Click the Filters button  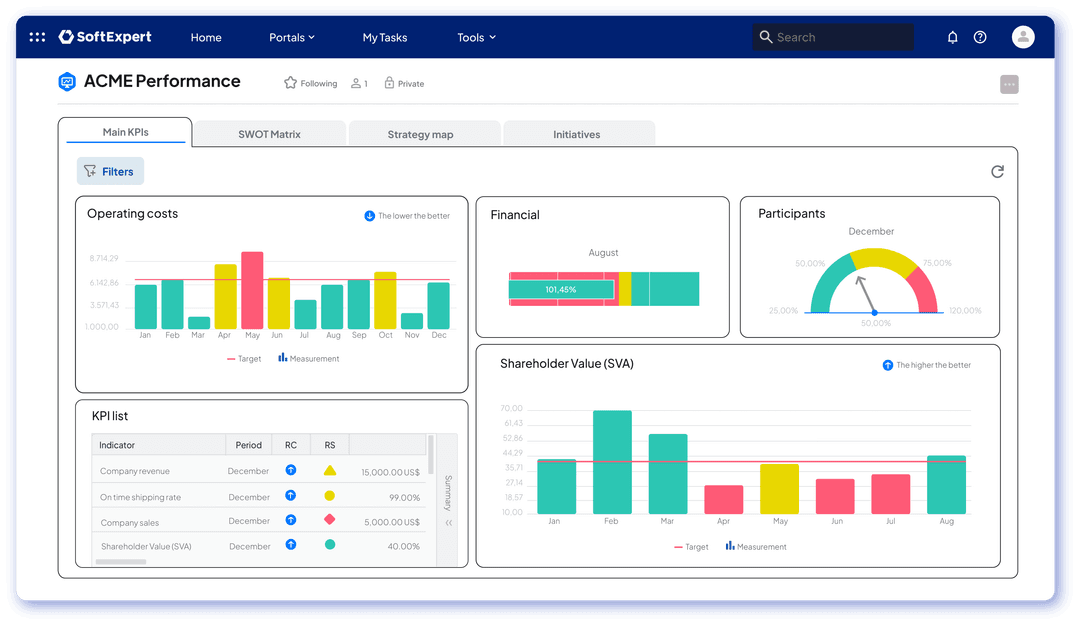[110, 171]
